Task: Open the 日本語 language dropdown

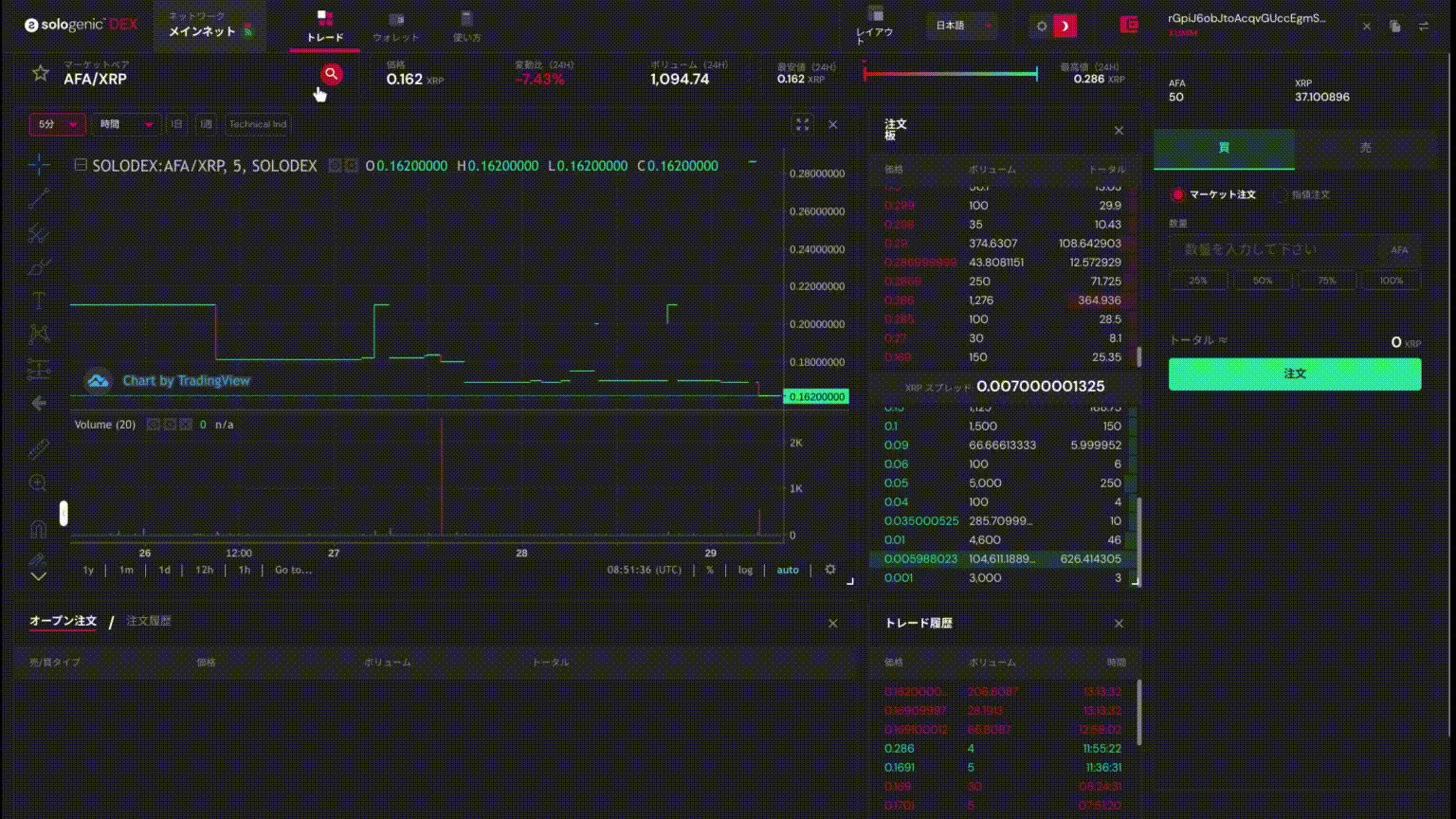Action: point(961,27)
